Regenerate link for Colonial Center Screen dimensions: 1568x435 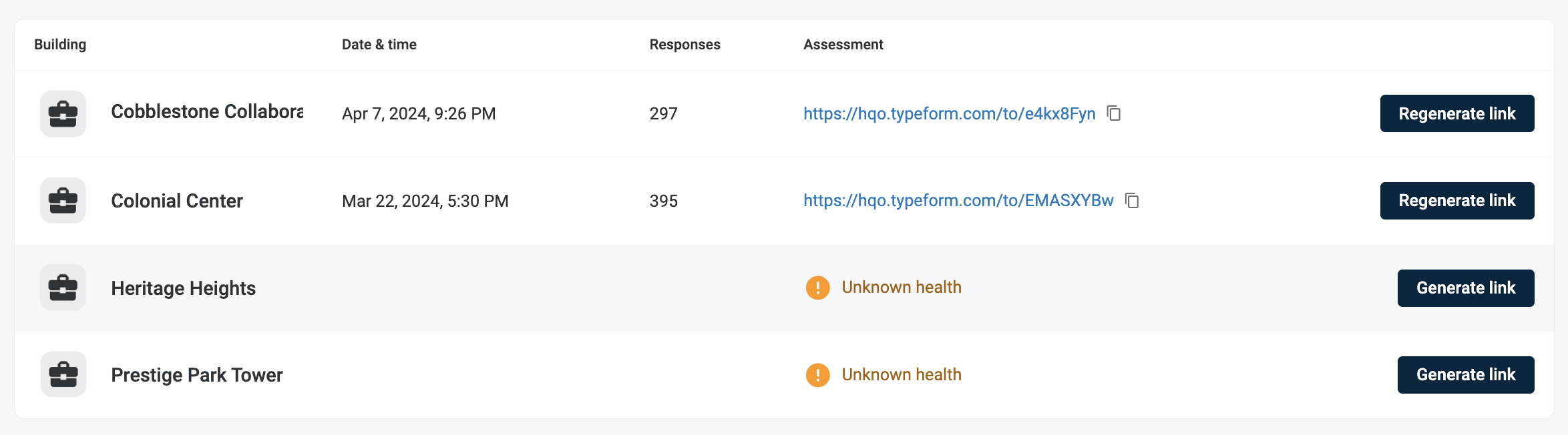1457,201
